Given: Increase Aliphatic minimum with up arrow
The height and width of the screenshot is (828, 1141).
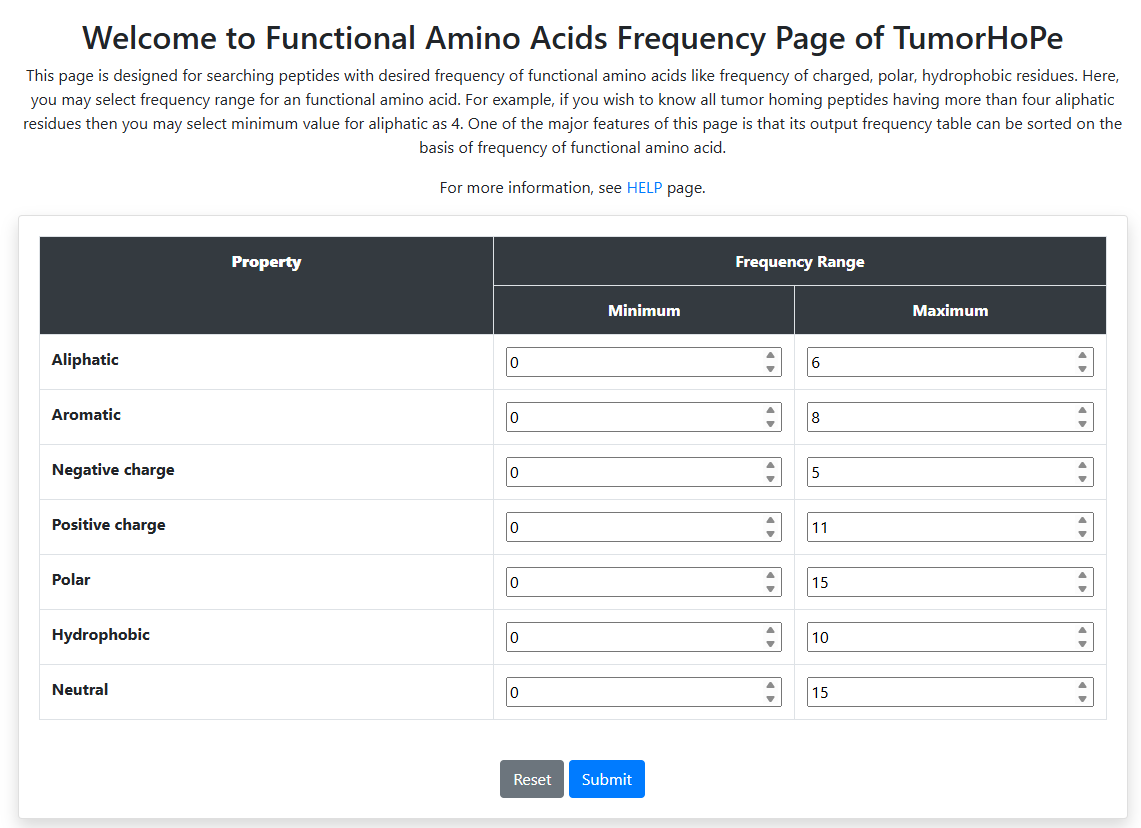Looking at the screenshot, I should 770,356.
